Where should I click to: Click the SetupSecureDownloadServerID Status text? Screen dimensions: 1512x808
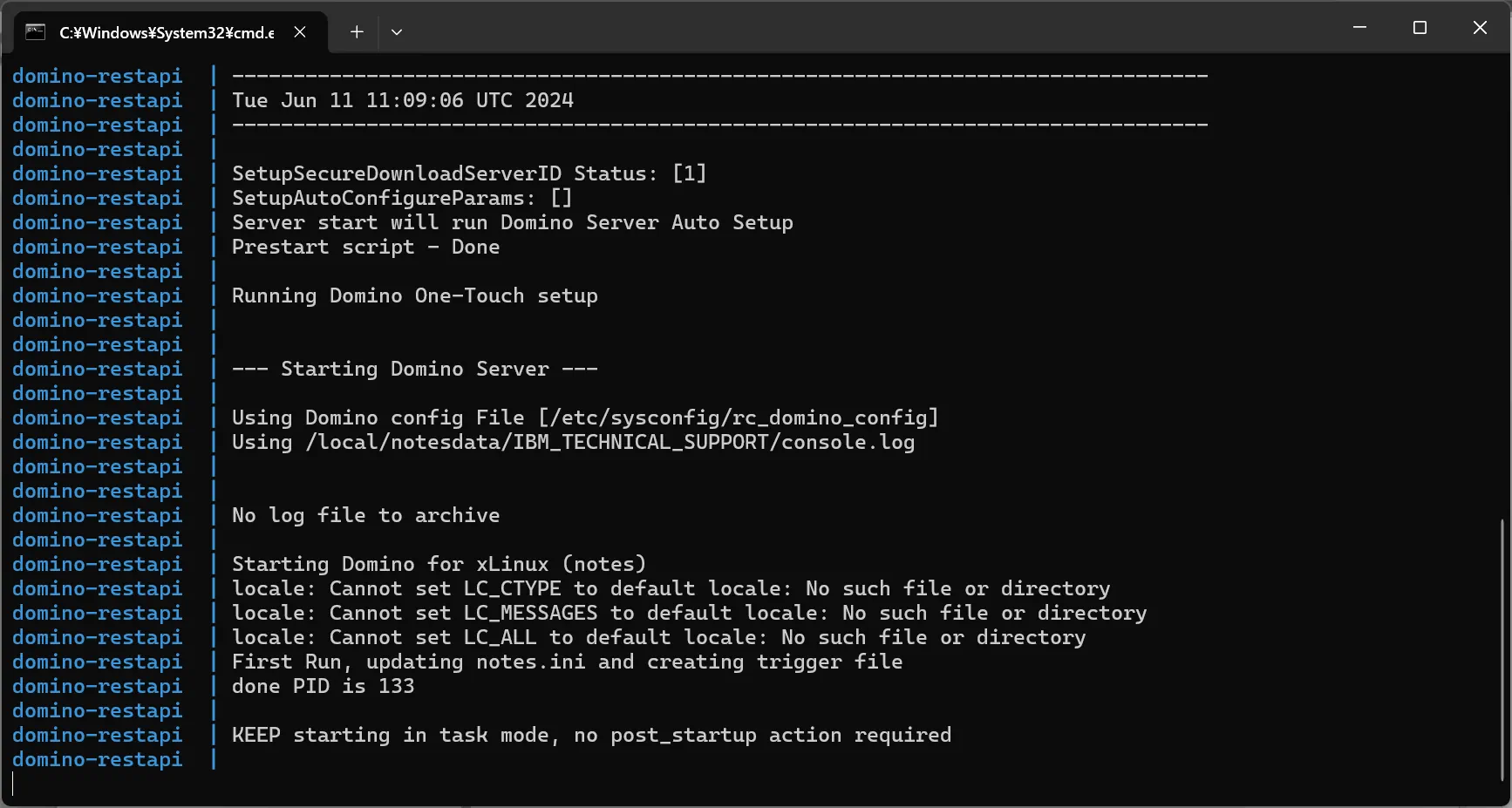click(x=468, y=173)
